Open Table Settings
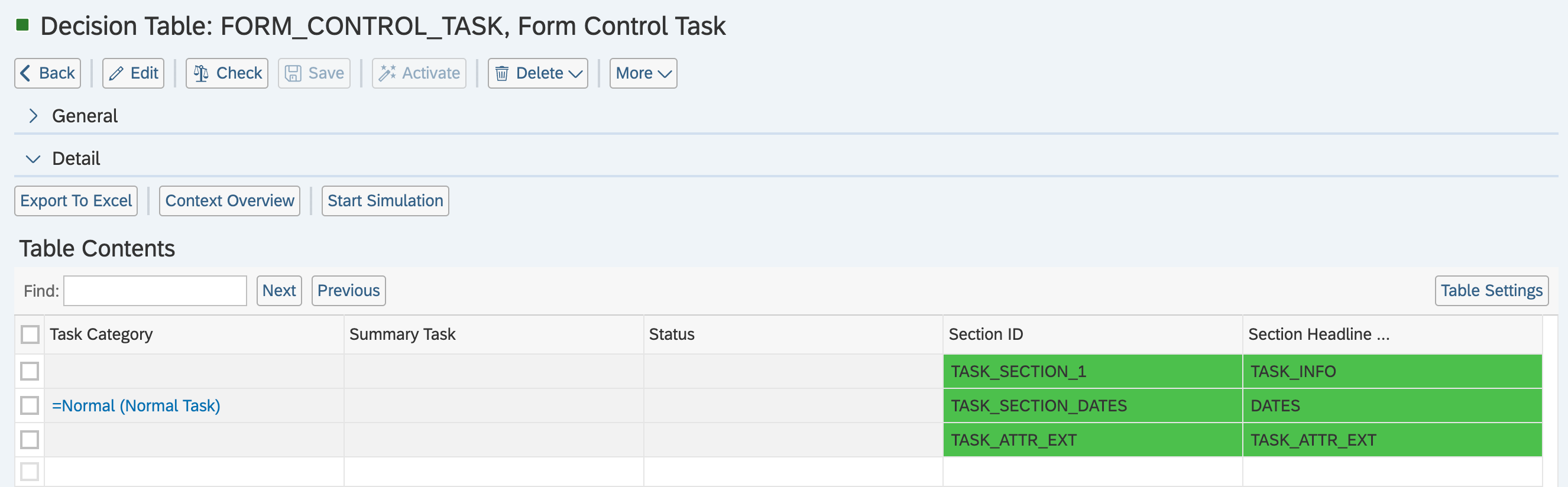This screenshot has height=487, width=1568. pyautogui.click(x=1491, y=291)
